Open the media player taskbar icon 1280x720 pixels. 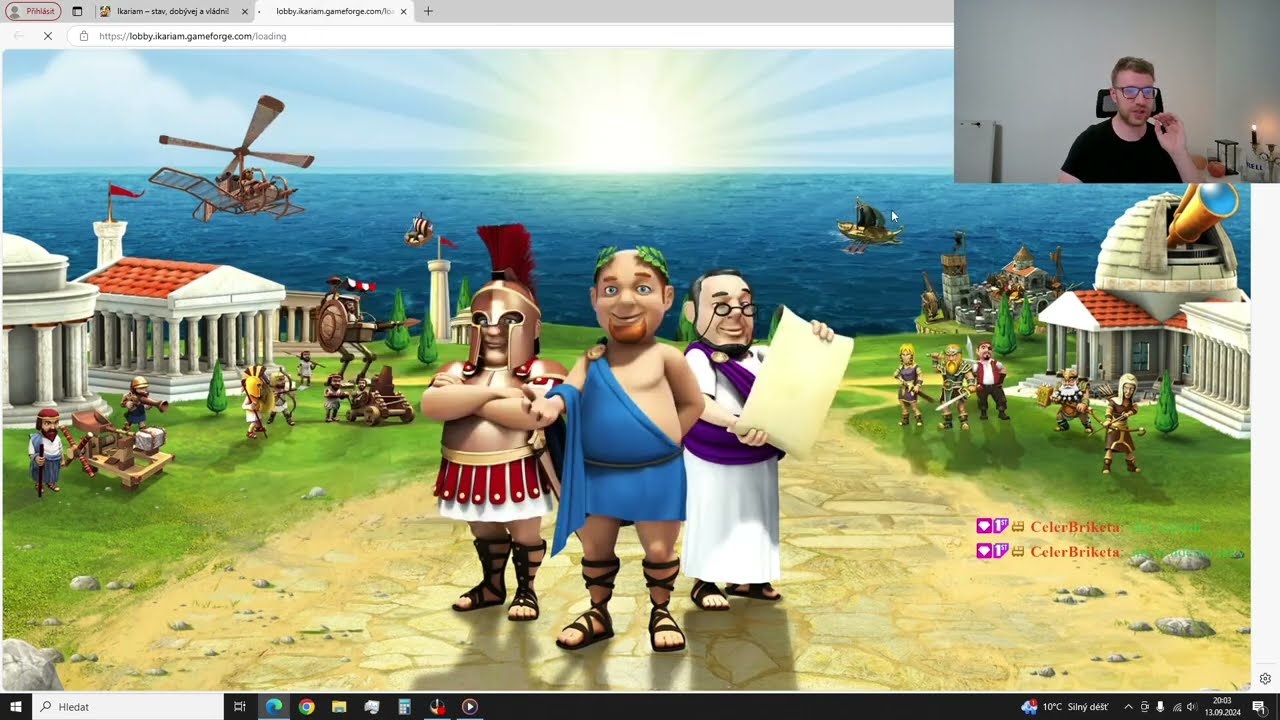(x=469, y=707)
